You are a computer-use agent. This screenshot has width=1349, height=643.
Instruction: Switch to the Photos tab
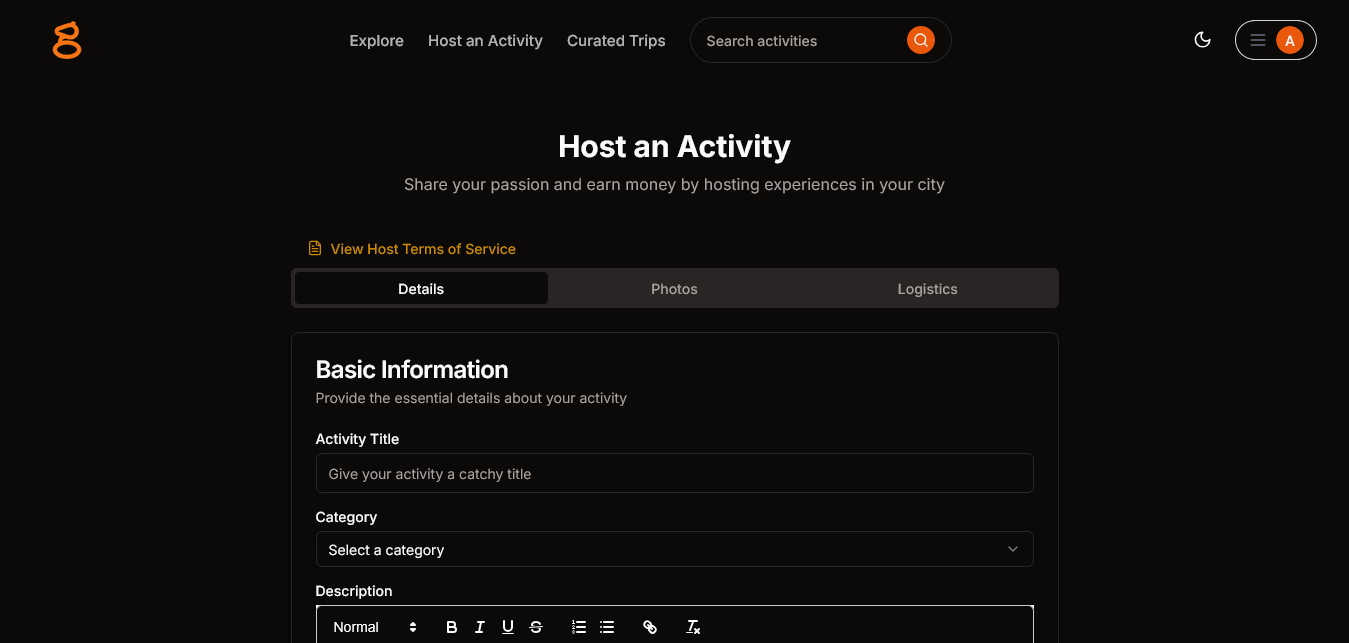[x=674, y=288]
